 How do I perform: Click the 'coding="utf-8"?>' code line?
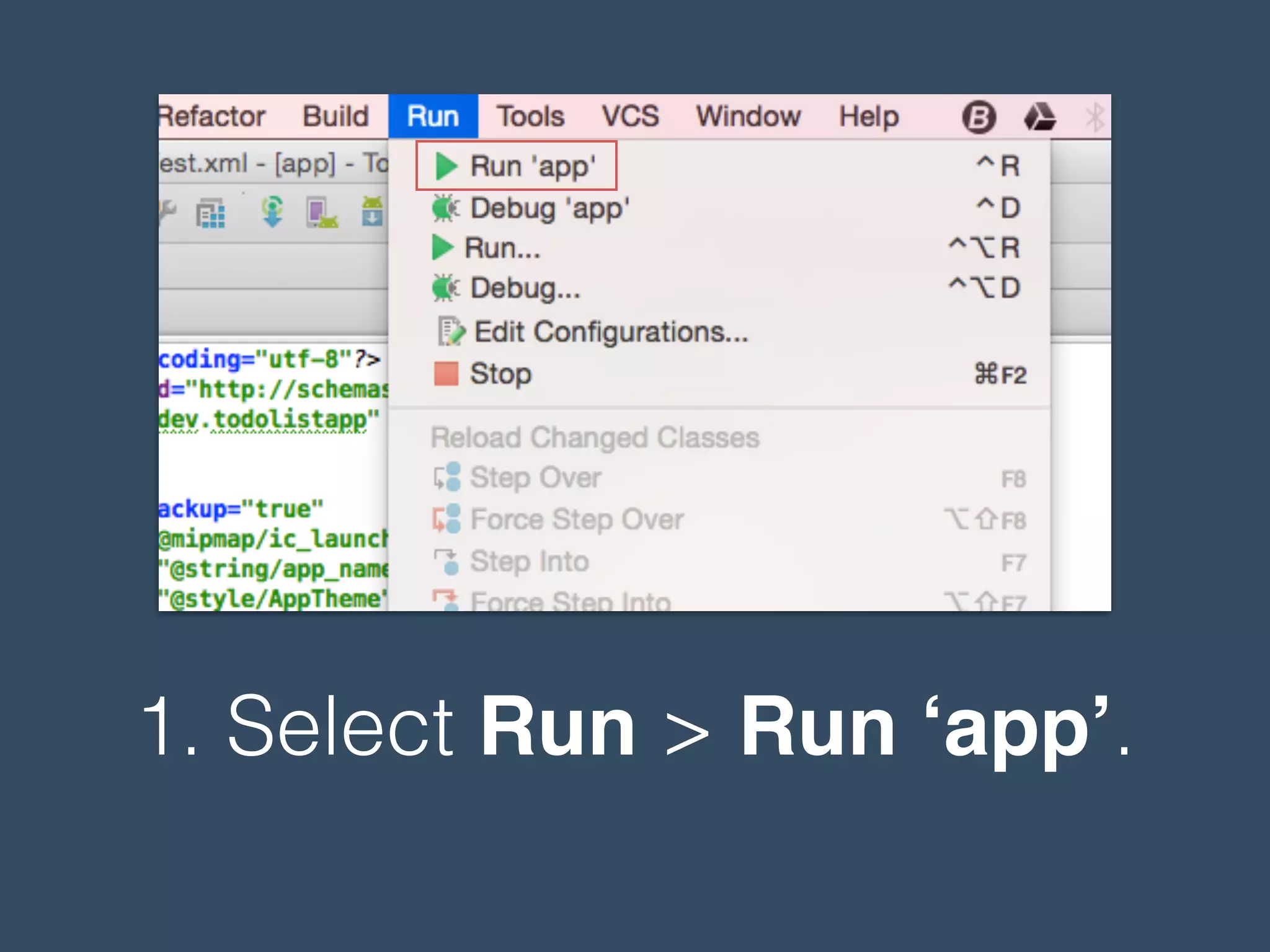[269, 359]
